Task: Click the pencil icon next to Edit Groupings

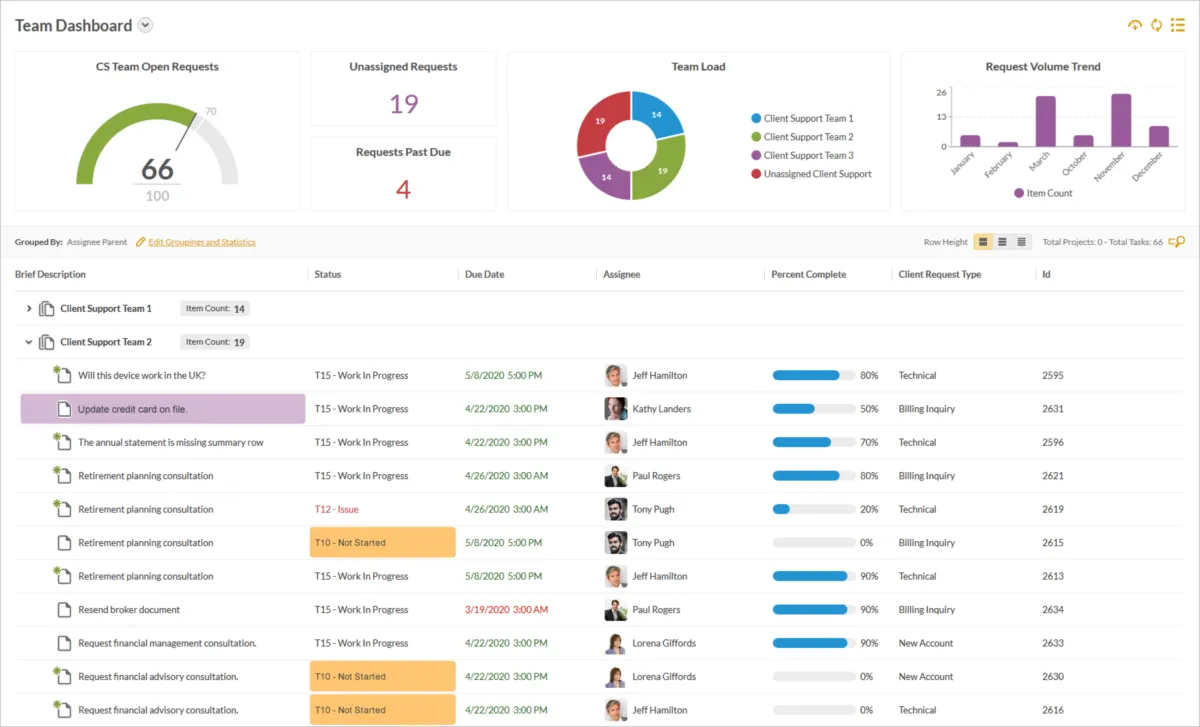Action: [x=141, y=242]
